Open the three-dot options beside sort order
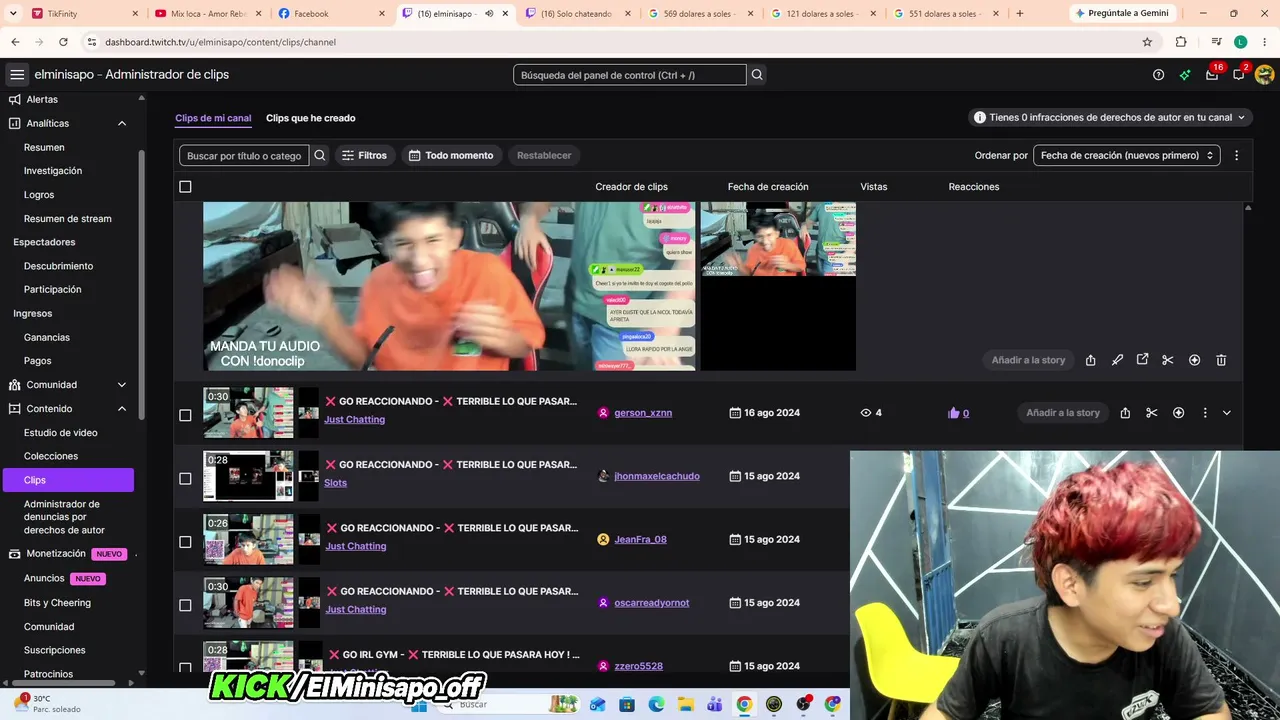This screenshot has height=720, width=1280. click(x=1236, y=155)
